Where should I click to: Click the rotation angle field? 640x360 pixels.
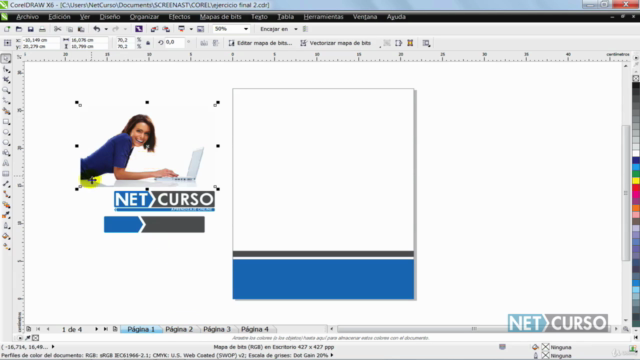pos(174,42)
